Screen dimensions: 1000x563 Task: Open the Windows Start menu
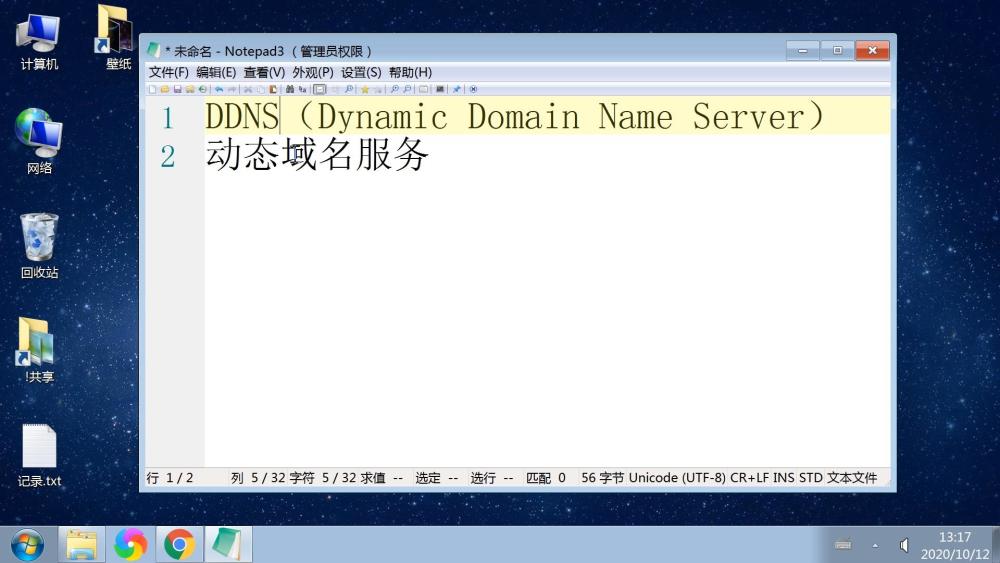[x=27, y=545]
